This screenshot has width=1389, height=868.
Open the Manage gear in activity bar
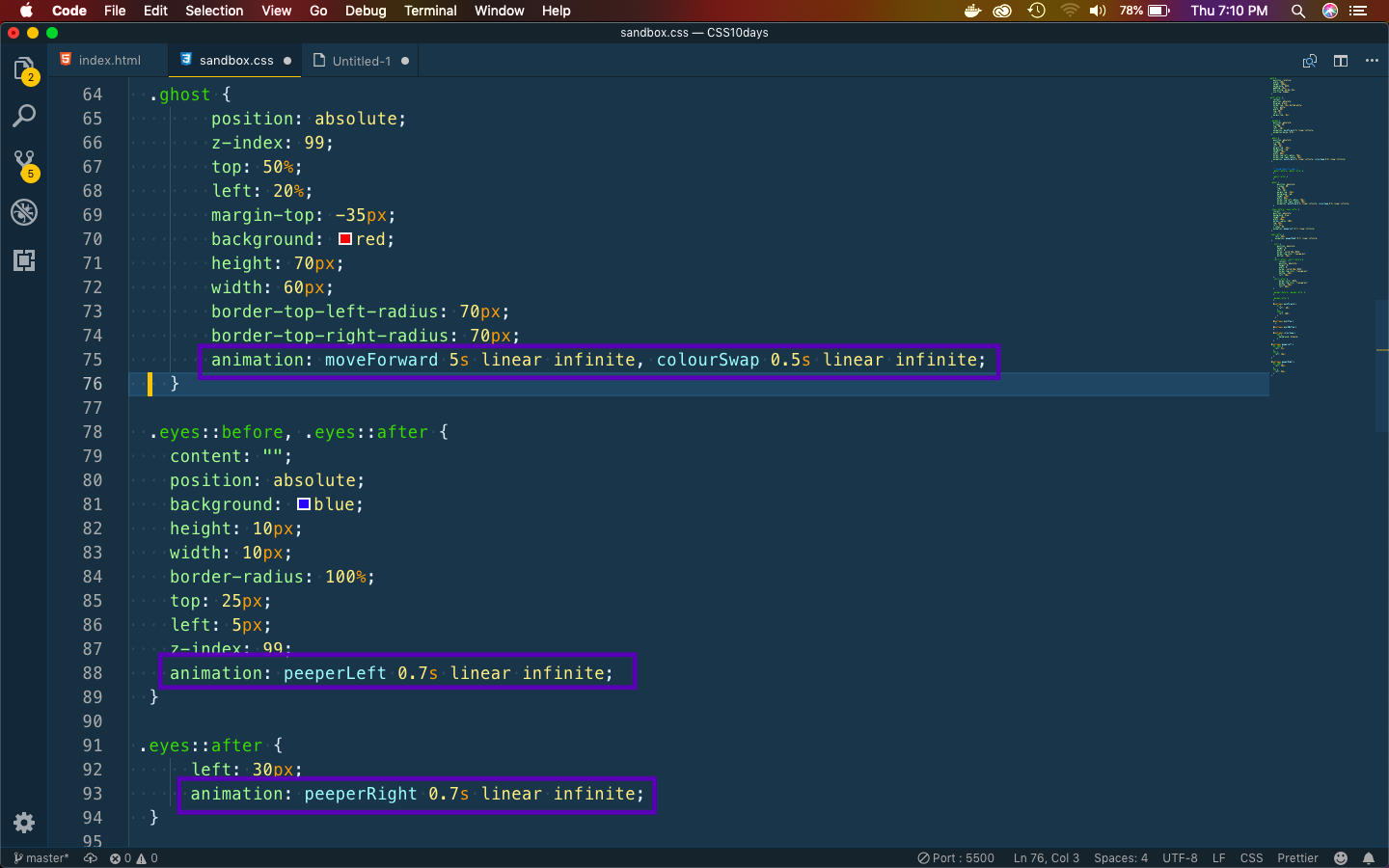24,823
